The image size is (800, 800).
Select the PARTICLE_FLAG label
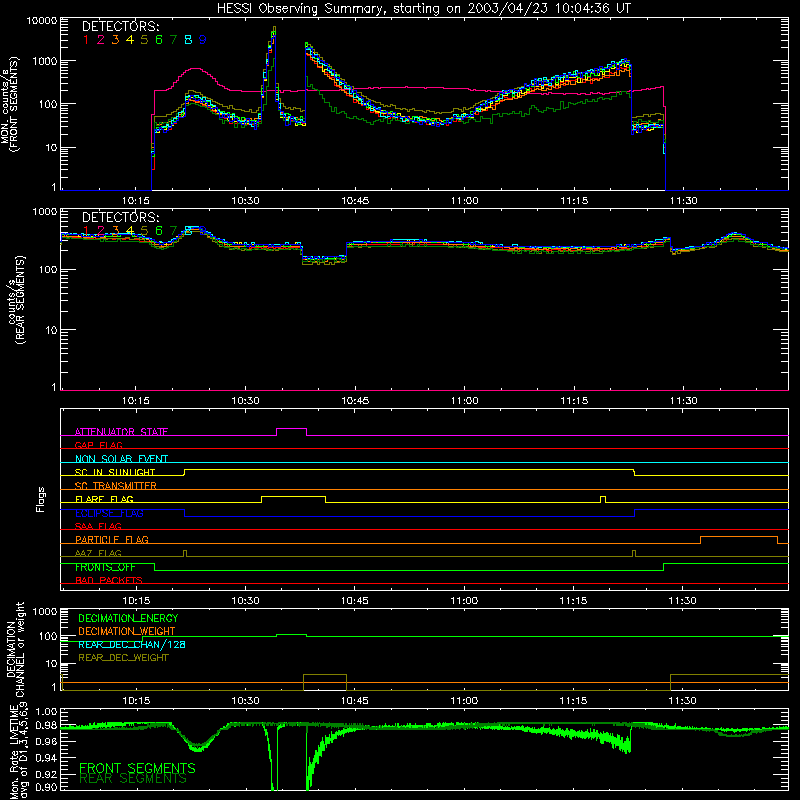[112, 539]
